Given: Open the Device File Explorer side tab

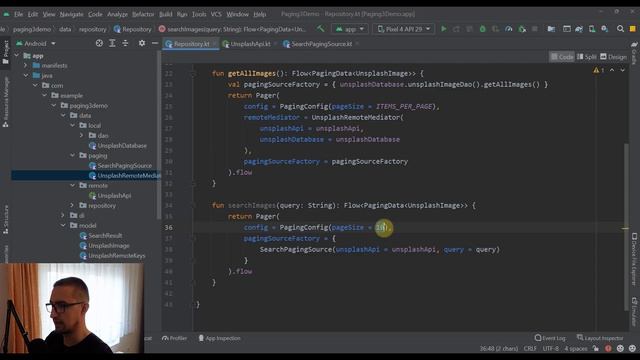Looking at the screenshot, I should pyautogui.click(x=634, y=260).
